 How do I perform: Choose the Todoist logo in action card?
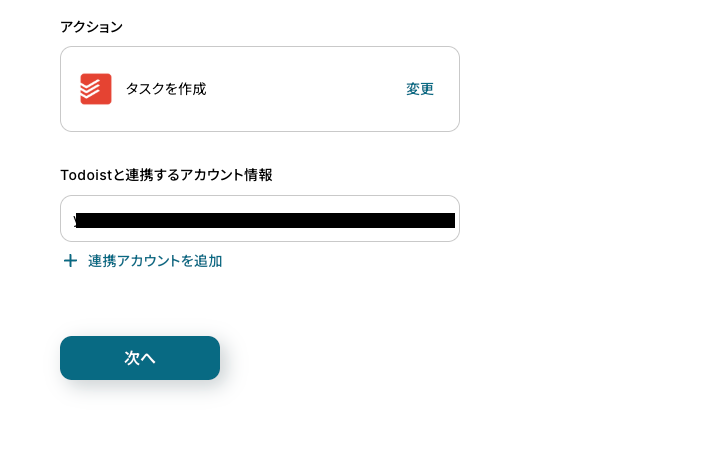click(96, 89)
